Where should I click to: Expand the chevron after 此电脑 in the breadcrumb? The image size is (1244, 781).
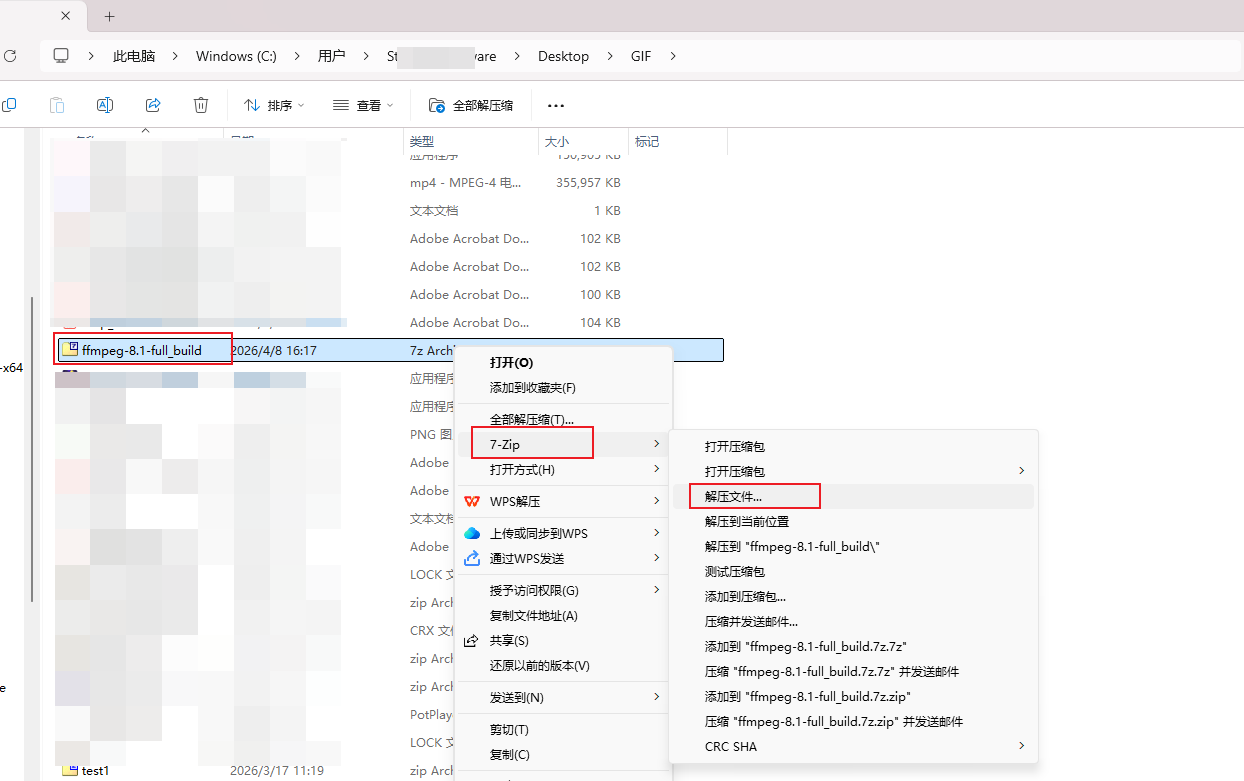pos(175,56)
